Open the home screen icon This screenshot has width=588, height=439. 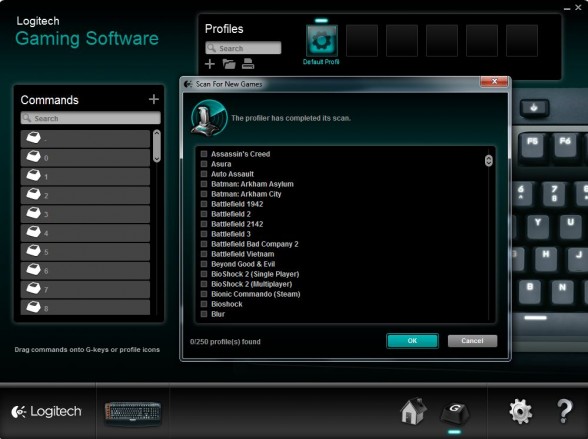[414, 411]
